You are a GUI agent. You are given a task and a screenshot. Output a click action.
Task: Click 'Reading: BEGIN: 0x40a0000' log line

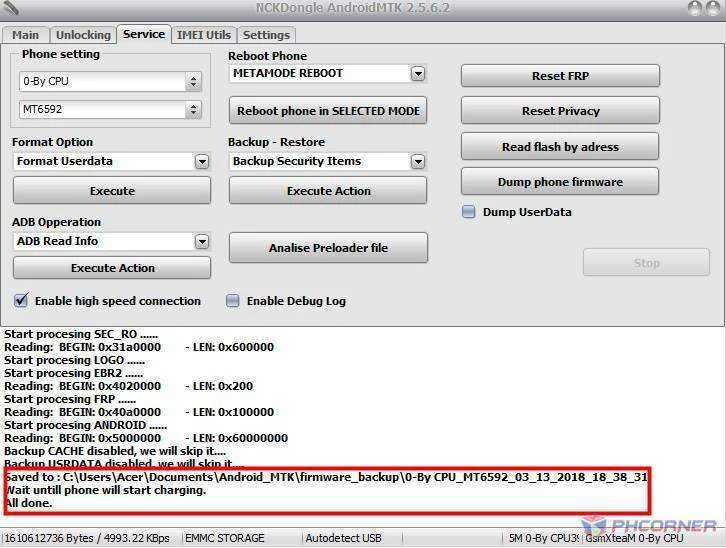[139, 412]
